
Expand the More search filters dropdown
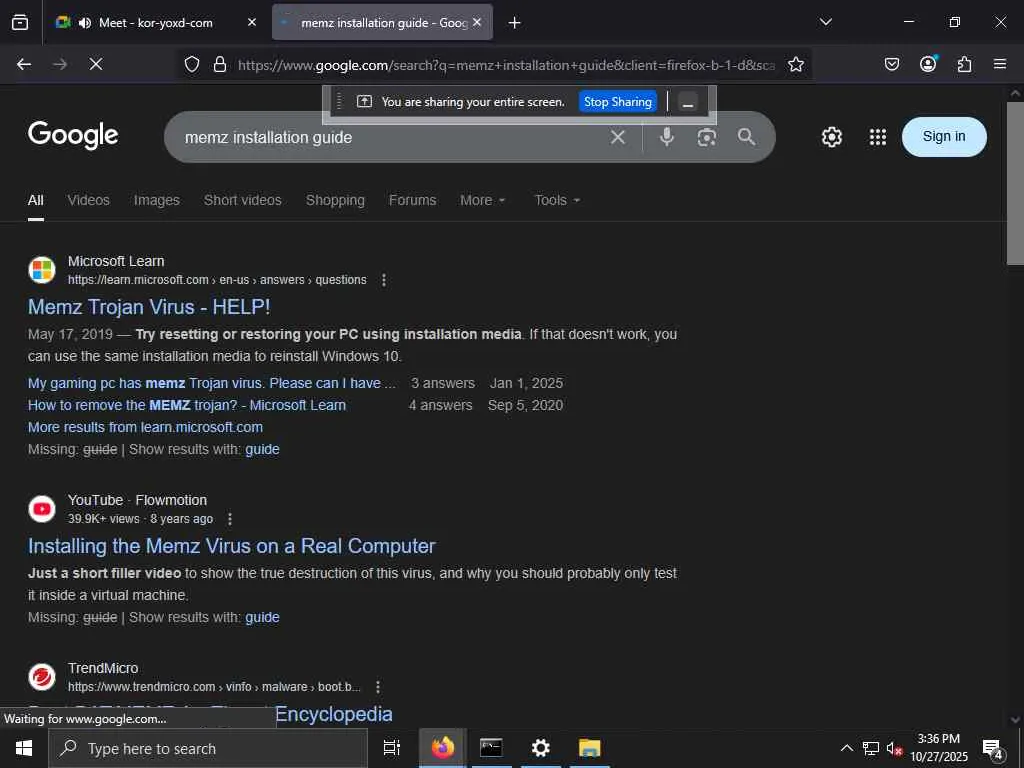(x=483, y=200)
